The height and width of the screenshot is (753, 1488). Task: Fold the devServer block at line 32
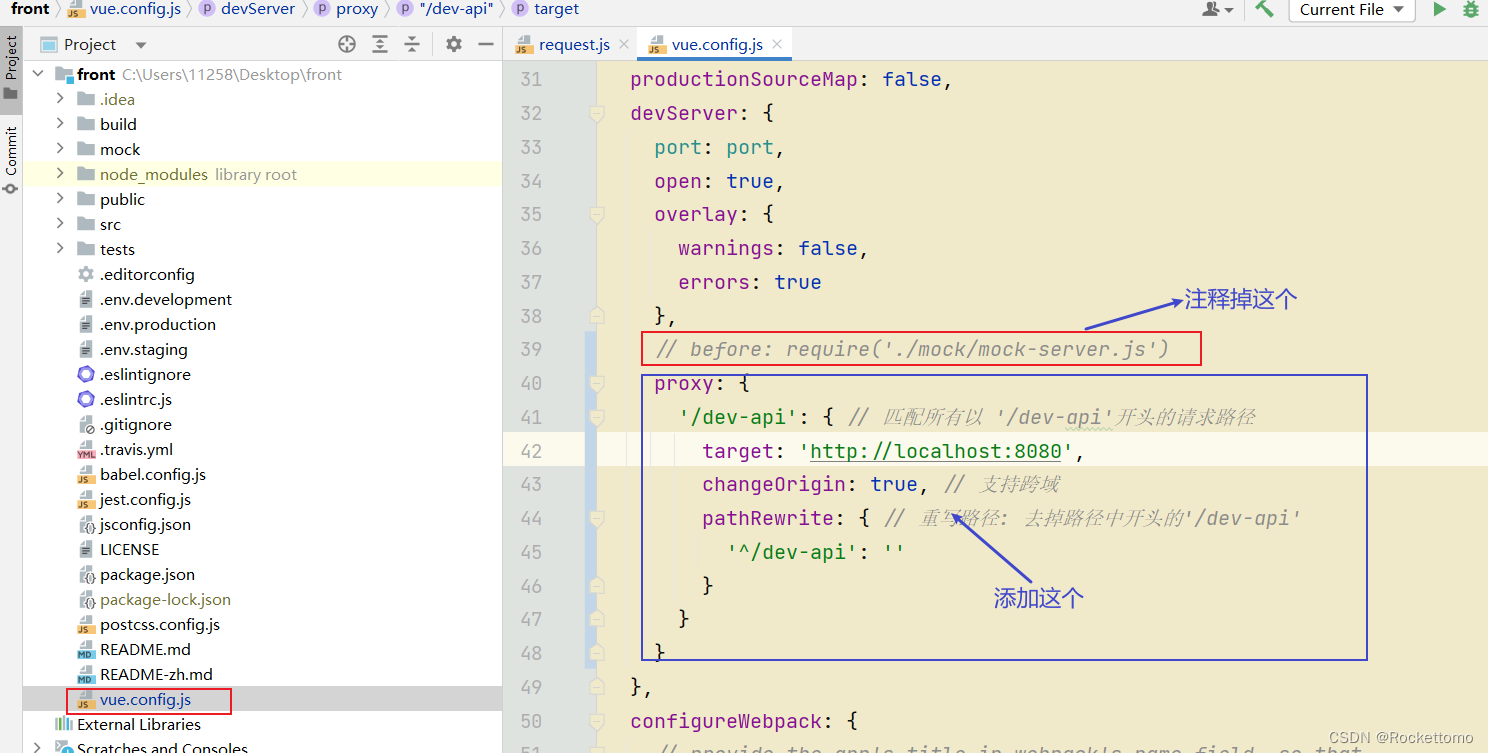point(597,113)
